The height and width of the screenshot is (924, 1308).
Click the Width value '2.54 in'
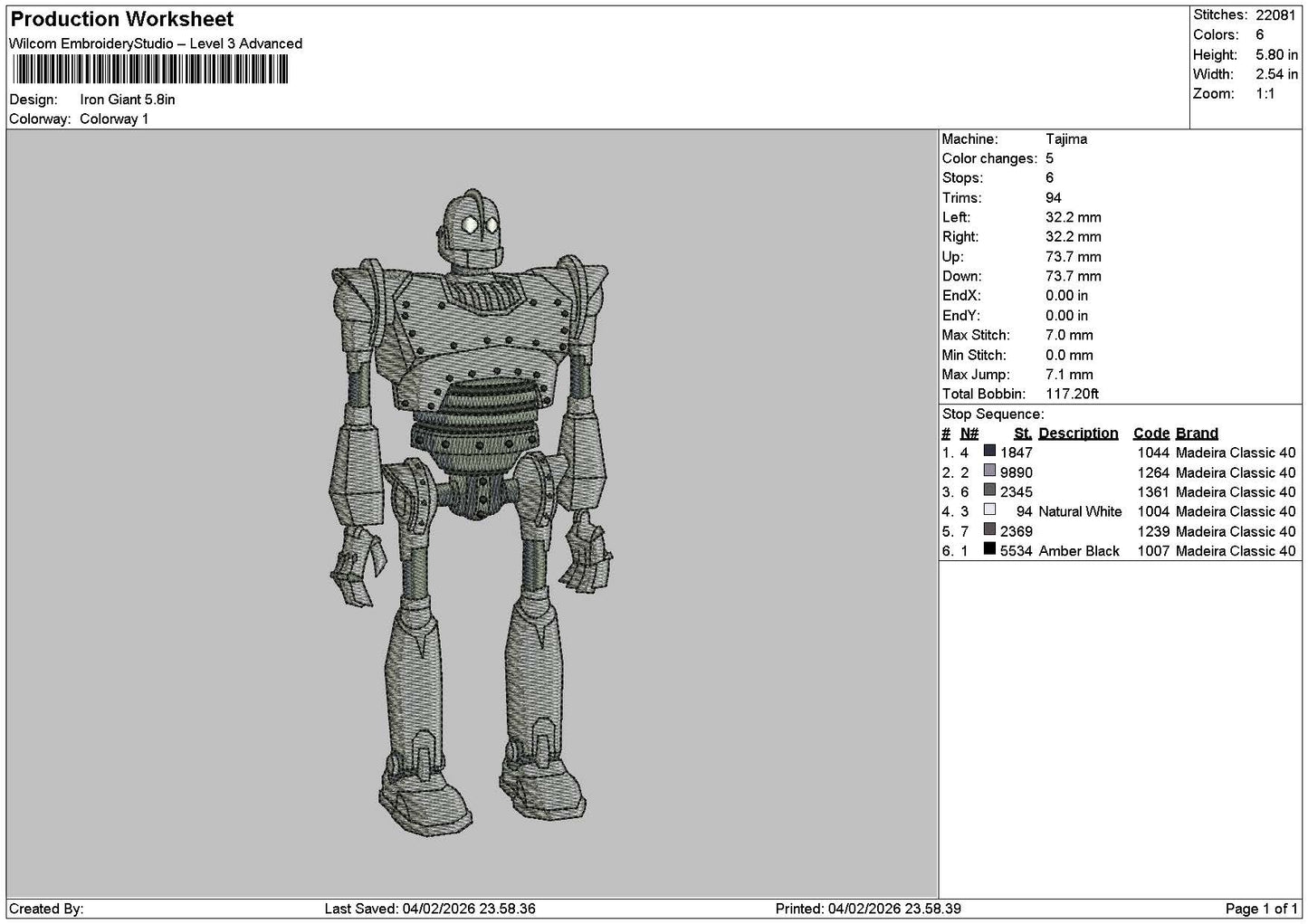(x=1276, y=74)
